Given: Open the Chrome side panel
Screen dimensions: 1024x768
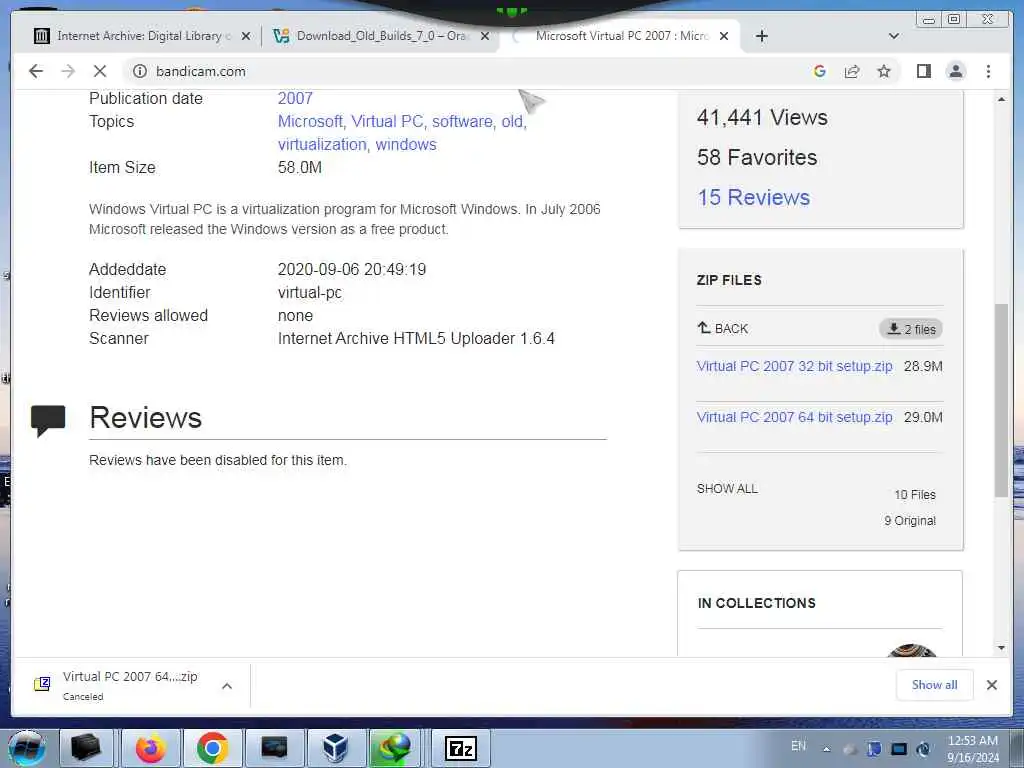Looking at the screenshot, I should 923,71.
